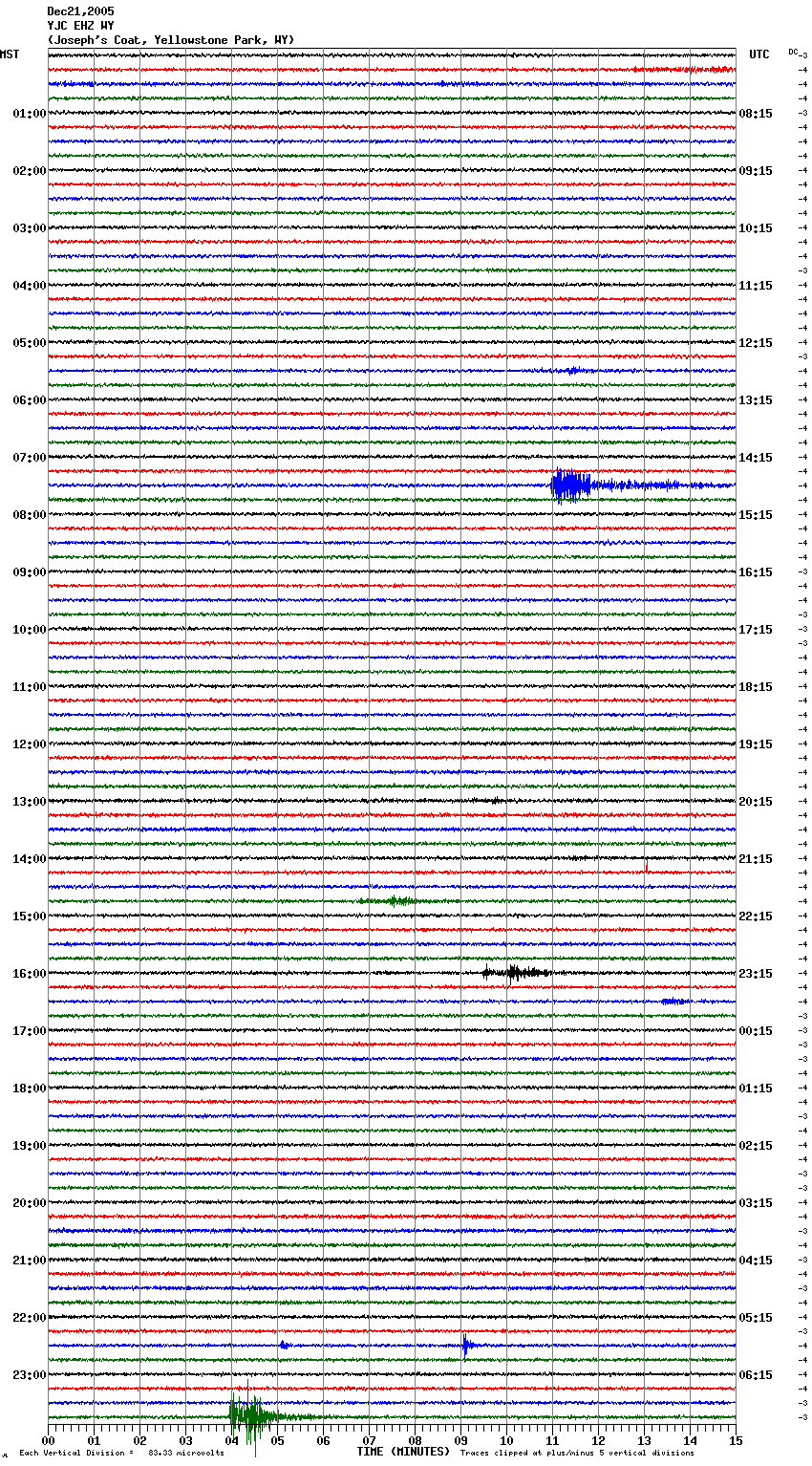Image resolution: width=812 pixels, height=1466 pixels.
Task: Click the MST timezone column header
Action: [x=10, y=54]
